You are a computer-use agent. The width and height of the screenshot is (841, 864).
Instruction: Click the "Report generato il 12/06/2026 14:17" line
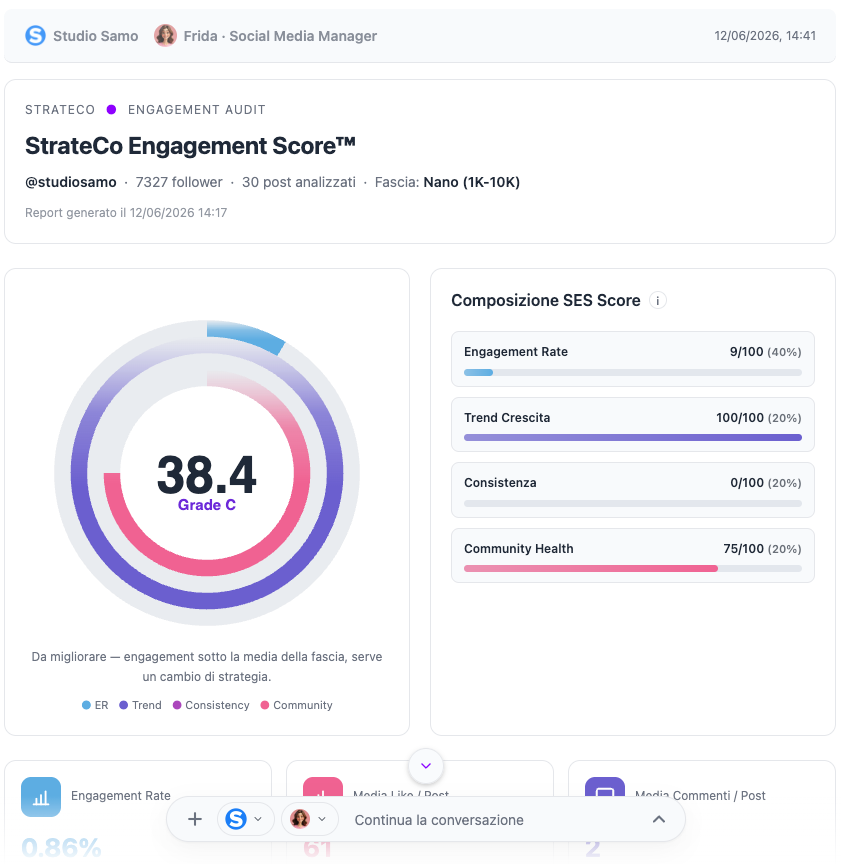tap(126, 213)
